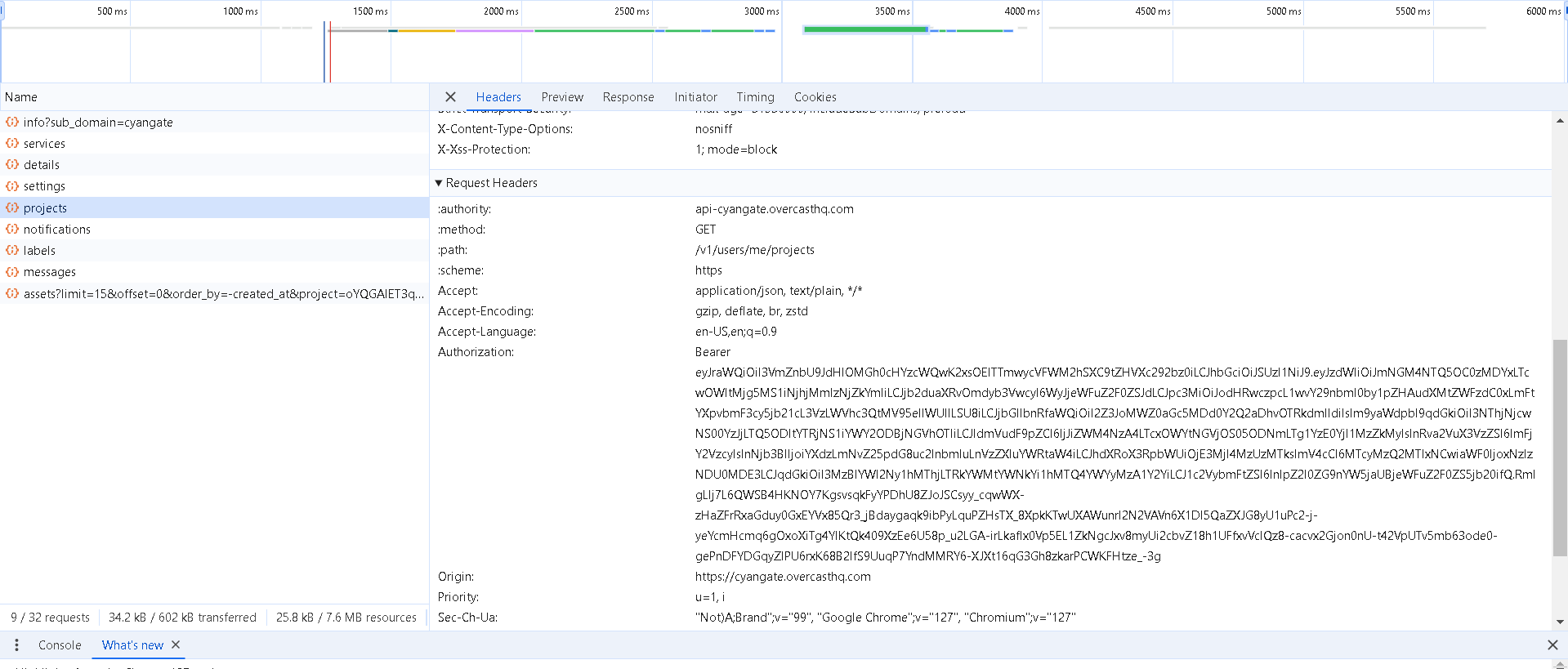
Task: Click the JSON icon beside services request
Action: click(12, 144)
